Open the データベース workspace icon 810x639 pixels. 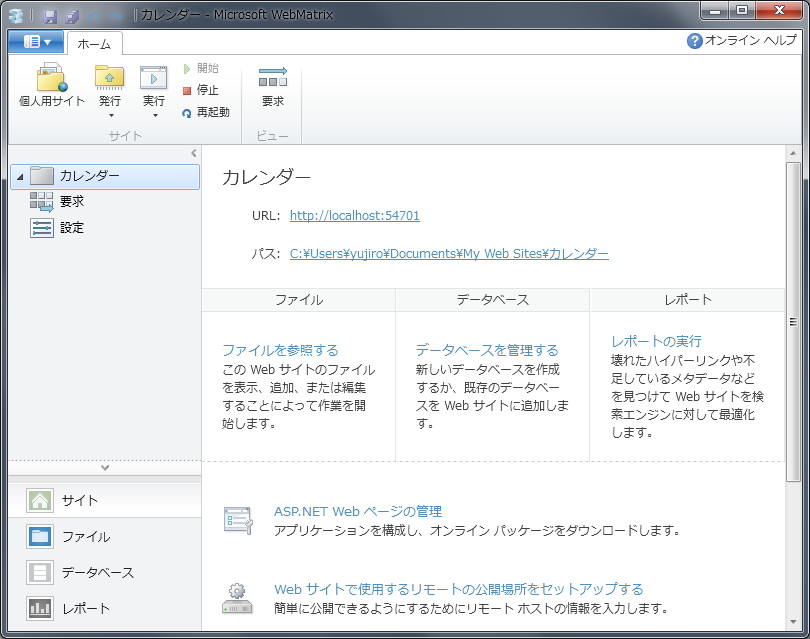coord(40,573)
